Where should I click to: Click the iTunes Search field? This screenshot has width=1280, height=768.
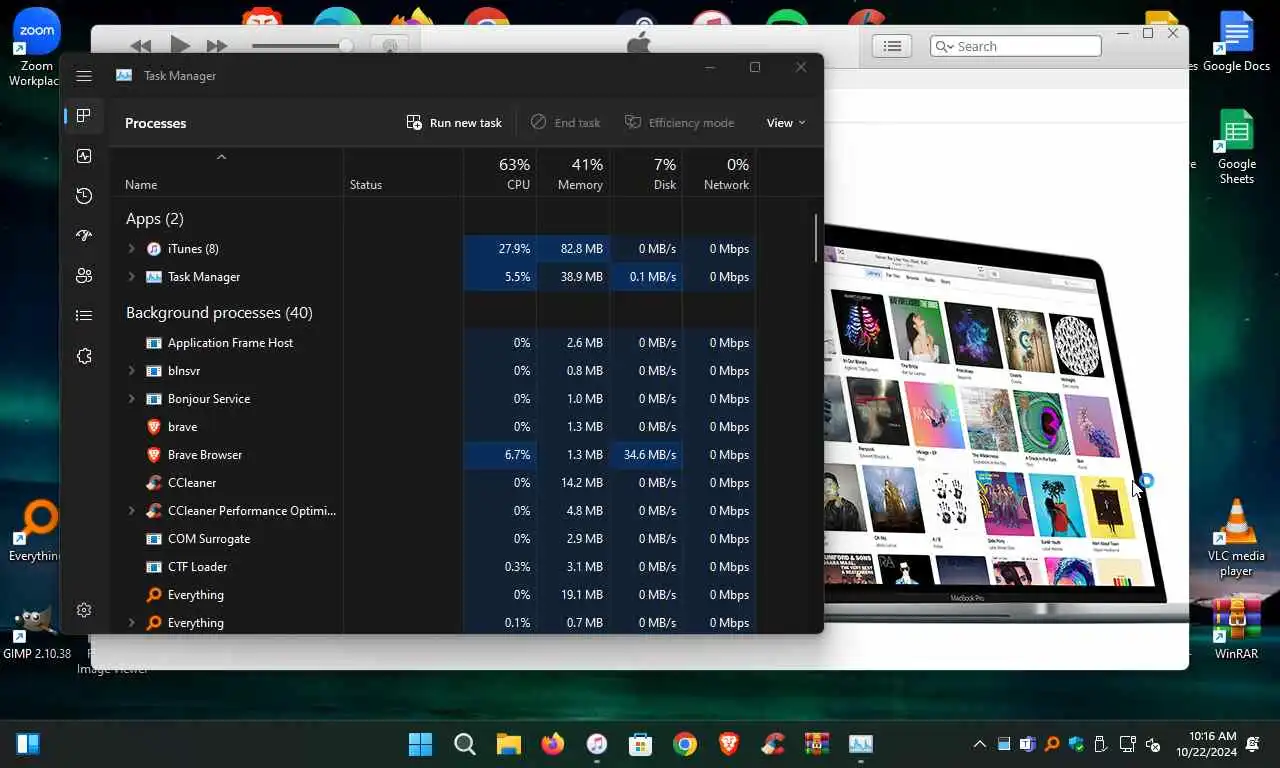click(1015, 46)
